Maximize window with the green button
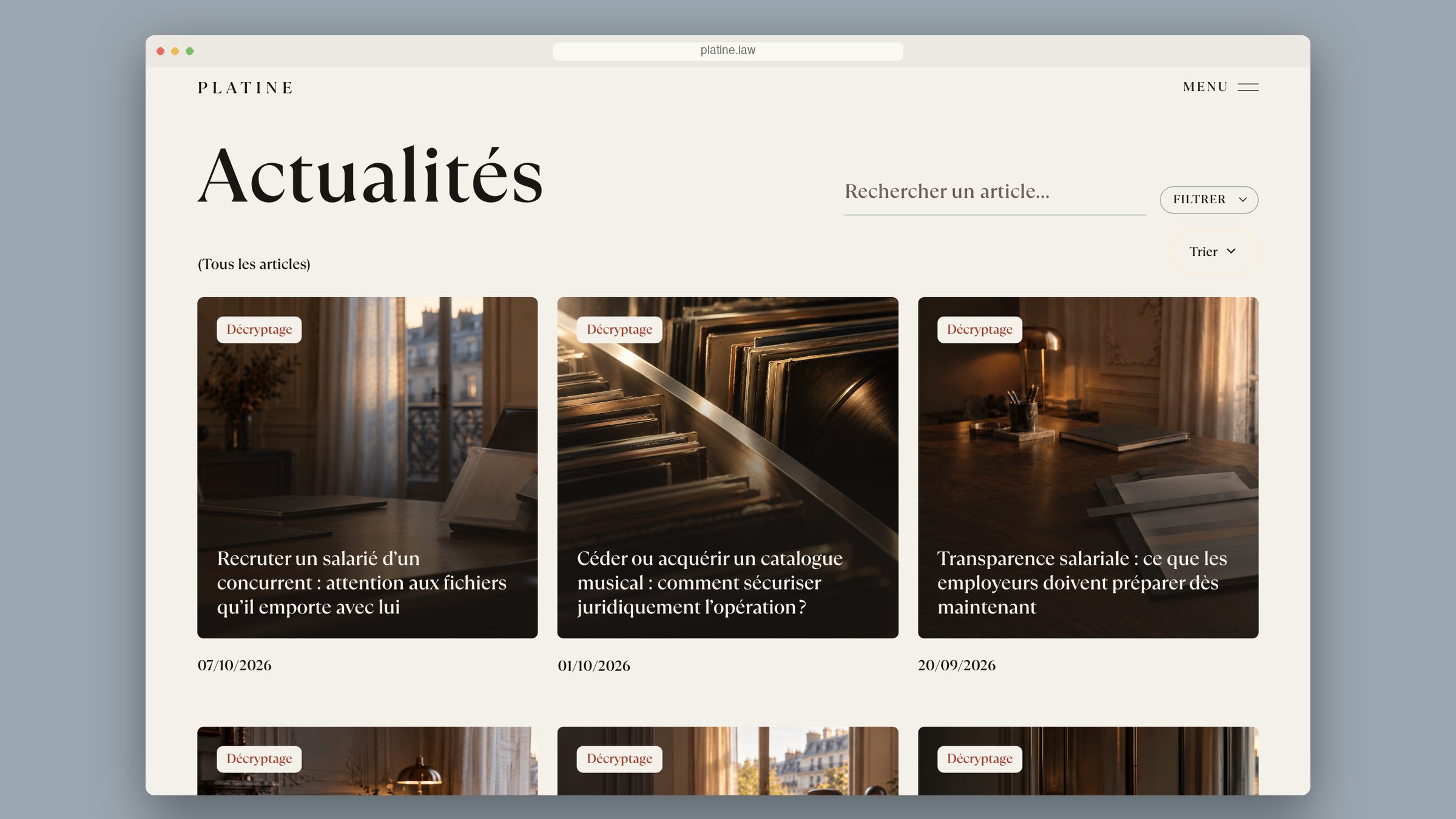This screenshot has width=1456, height=819. (x=189, y=51)
